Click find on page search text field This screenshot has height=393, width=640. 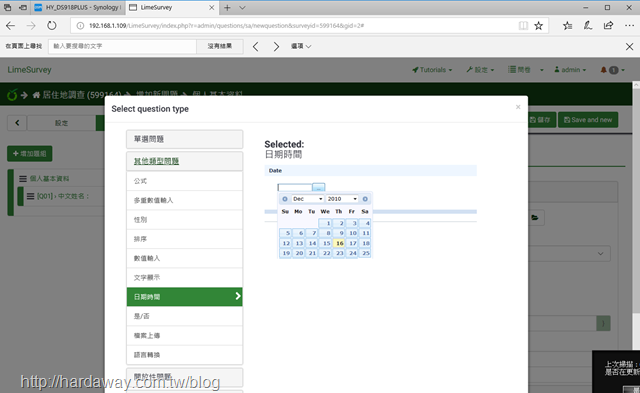[x=122, y=46]
